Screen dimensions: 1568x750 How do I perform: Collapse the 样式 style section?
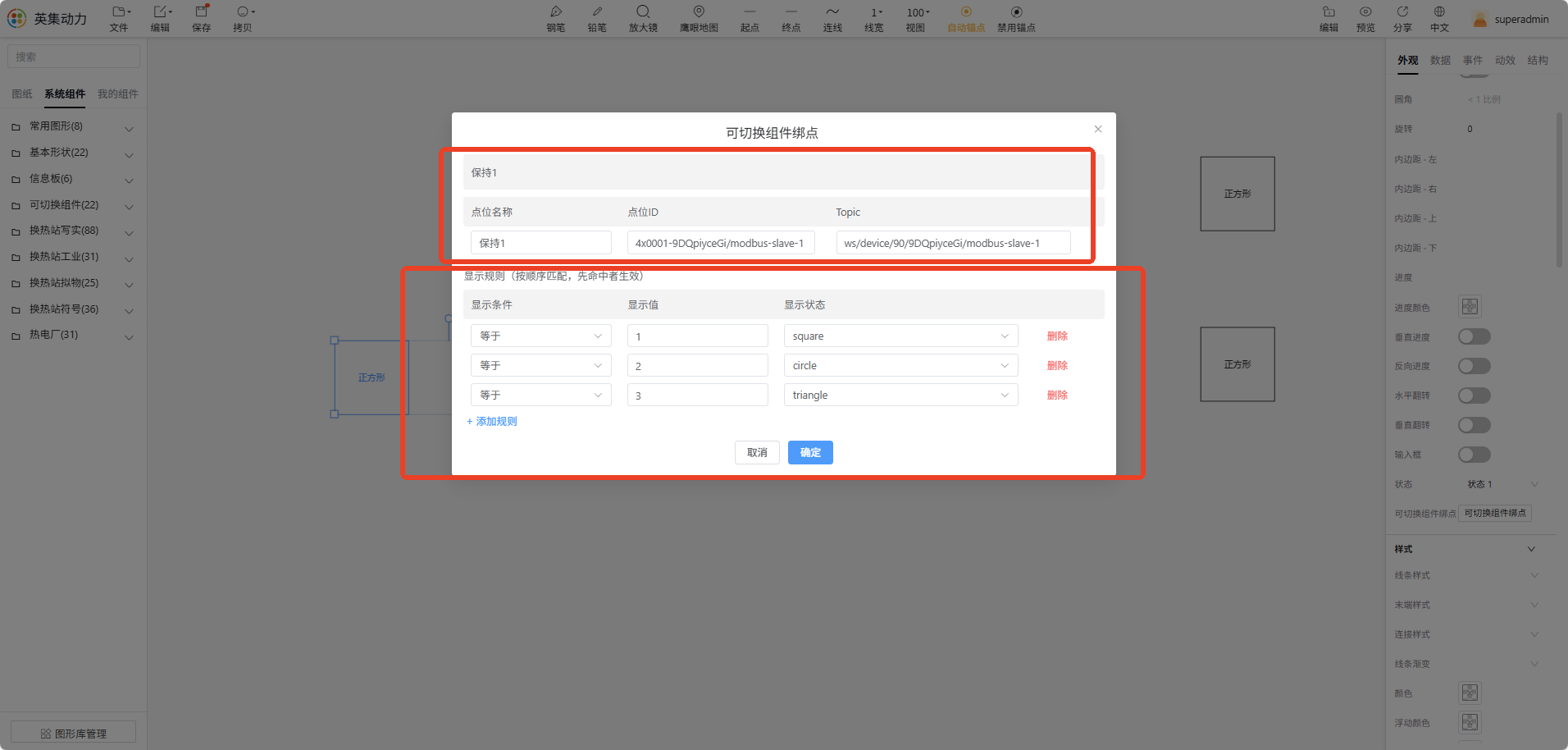click(x=1531, y=549)
